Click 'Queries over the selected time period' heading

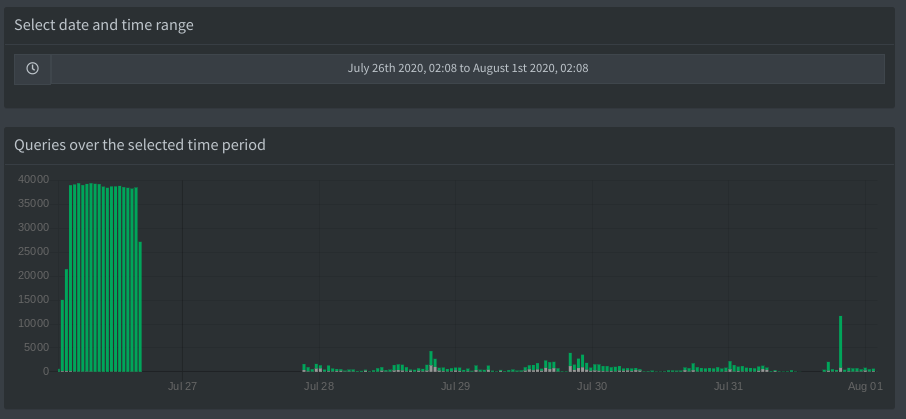pyautogui.click(x=140, y=145)
